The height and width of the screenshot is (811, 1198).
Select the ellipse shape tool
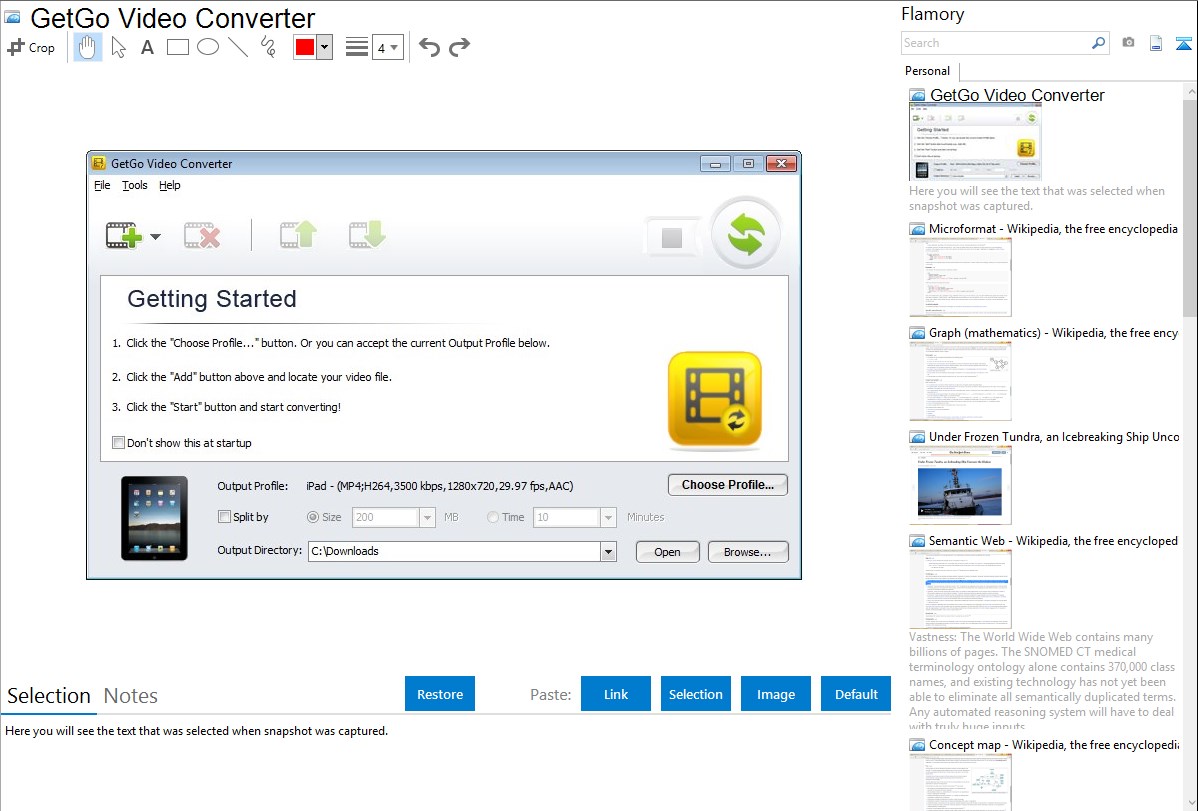tap(208, 47)
